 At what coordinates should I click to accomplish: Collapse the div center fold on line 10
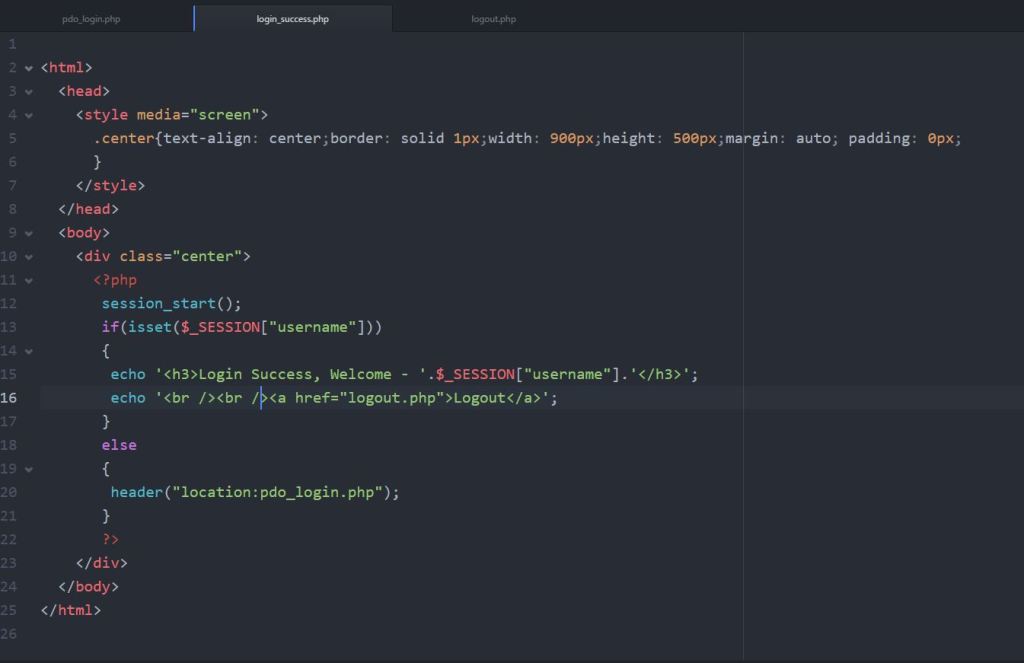tap(29, 257)
